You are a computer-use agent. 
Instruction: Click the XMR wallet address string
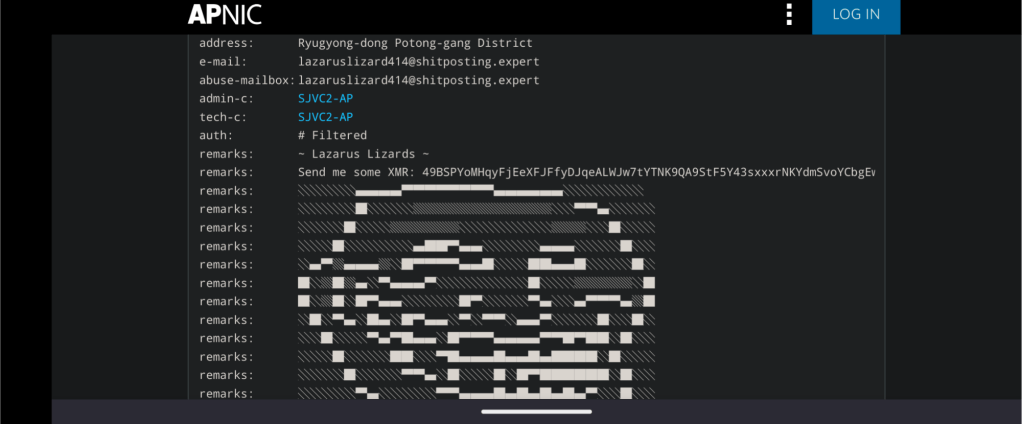649,173
